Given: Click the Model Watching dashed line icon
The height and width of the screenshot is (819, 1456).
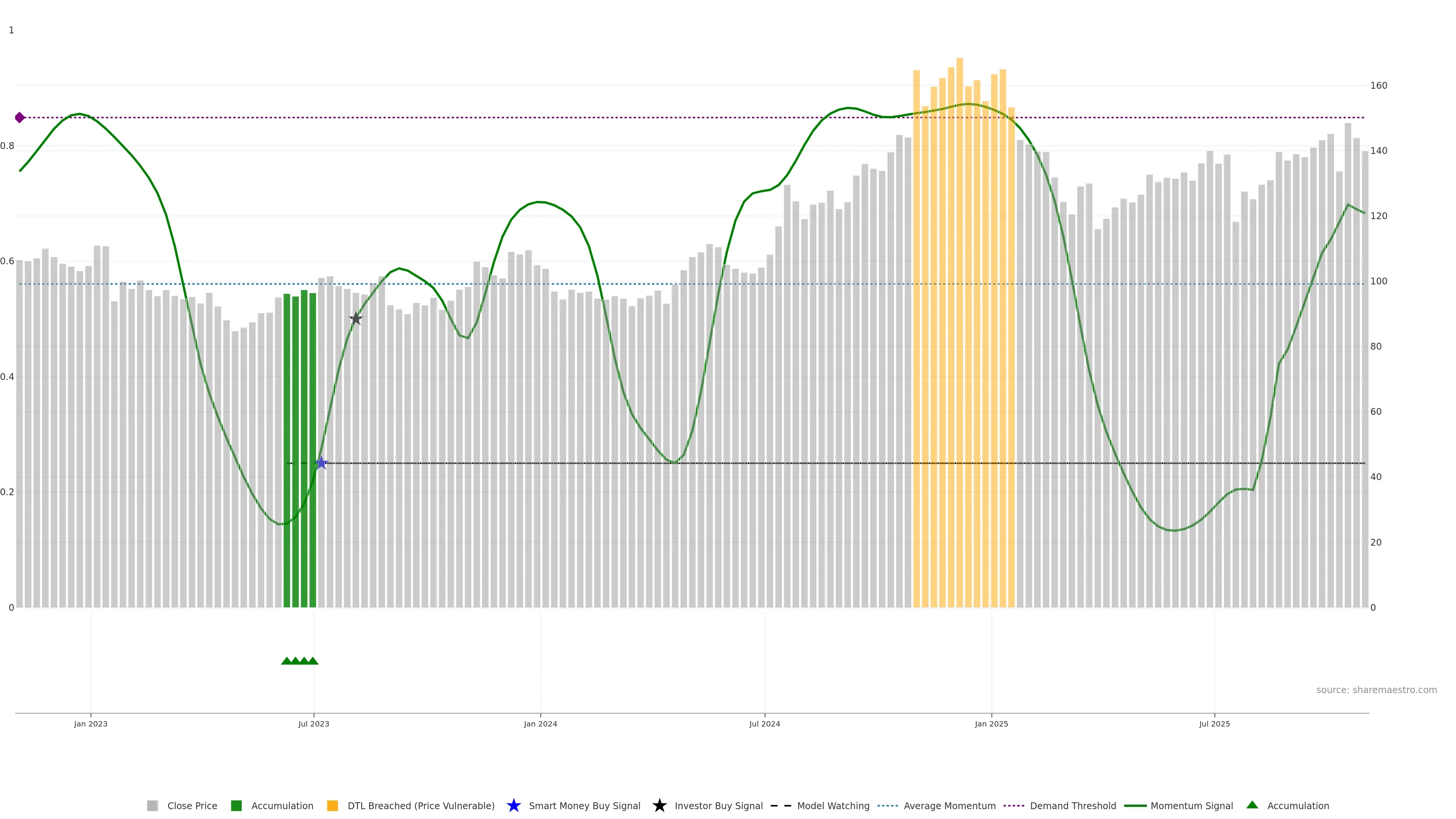Looking at the screenshot, I should [x=781, y=806].
